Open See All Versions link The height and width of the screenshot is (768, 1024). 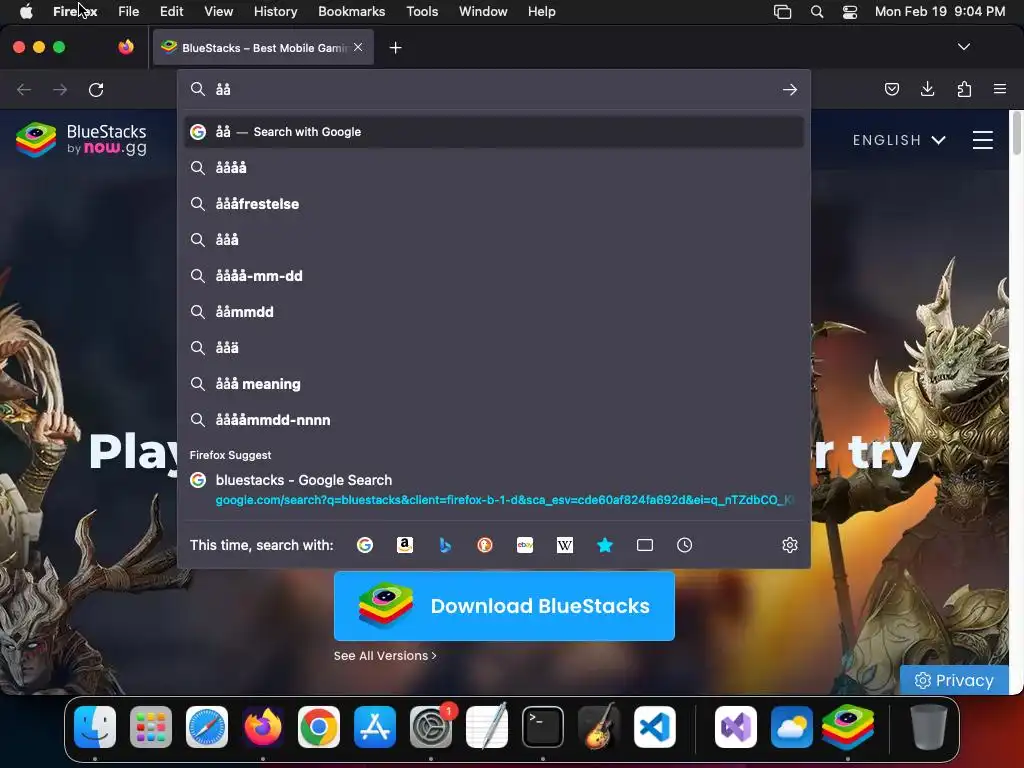[385, 656]
